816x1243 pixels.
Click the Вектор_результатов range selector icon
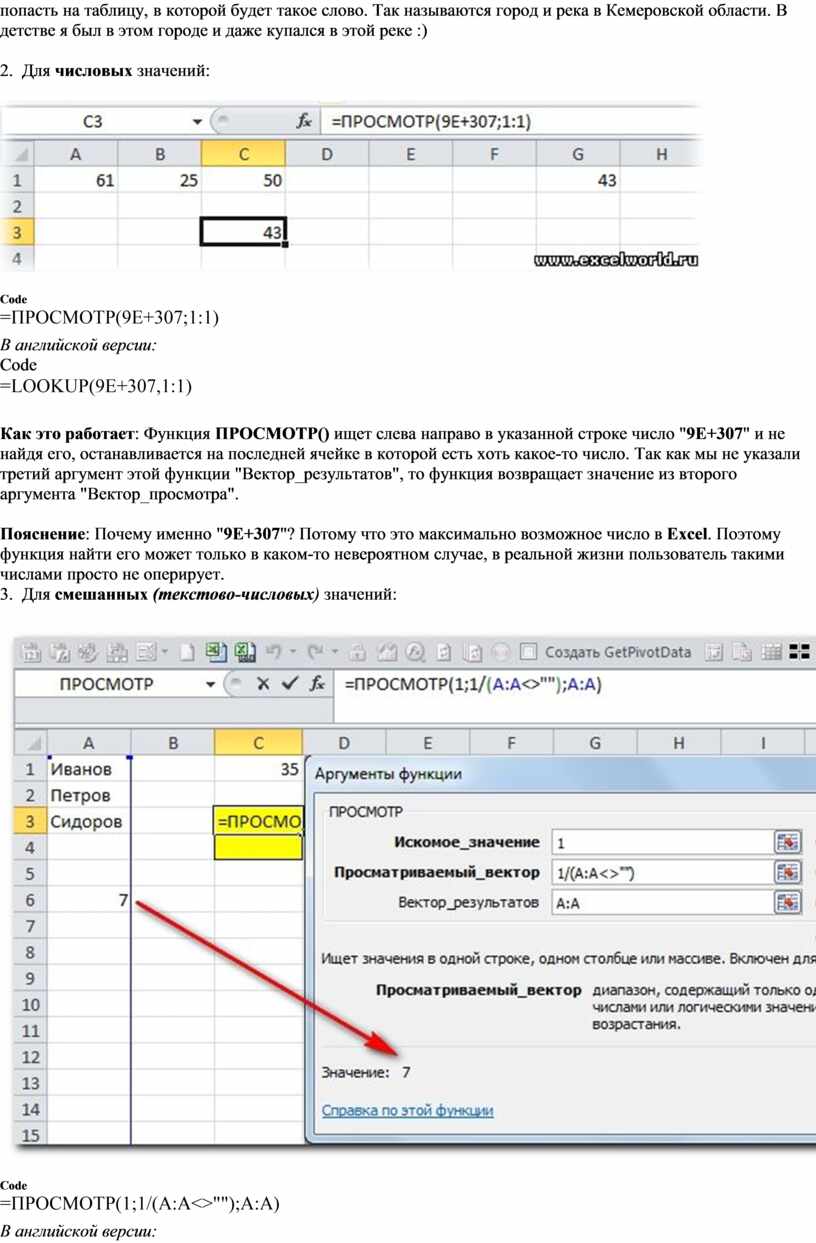coord(788,902)
